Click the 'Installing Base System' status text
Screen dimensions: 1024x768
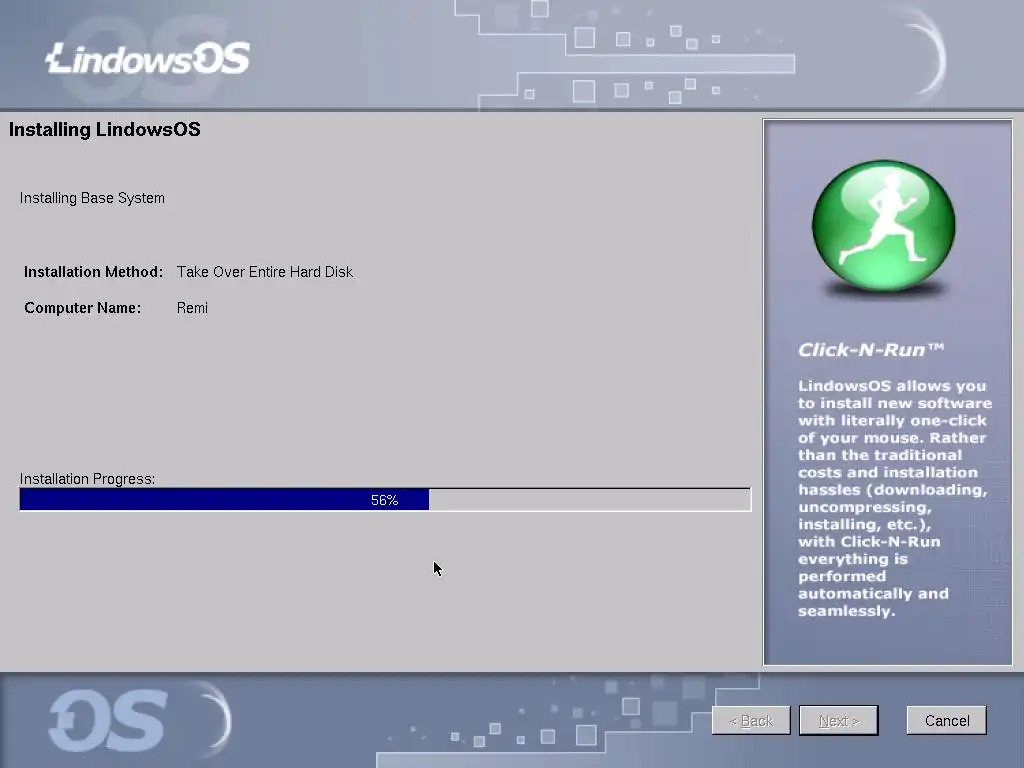click(92, 198)
